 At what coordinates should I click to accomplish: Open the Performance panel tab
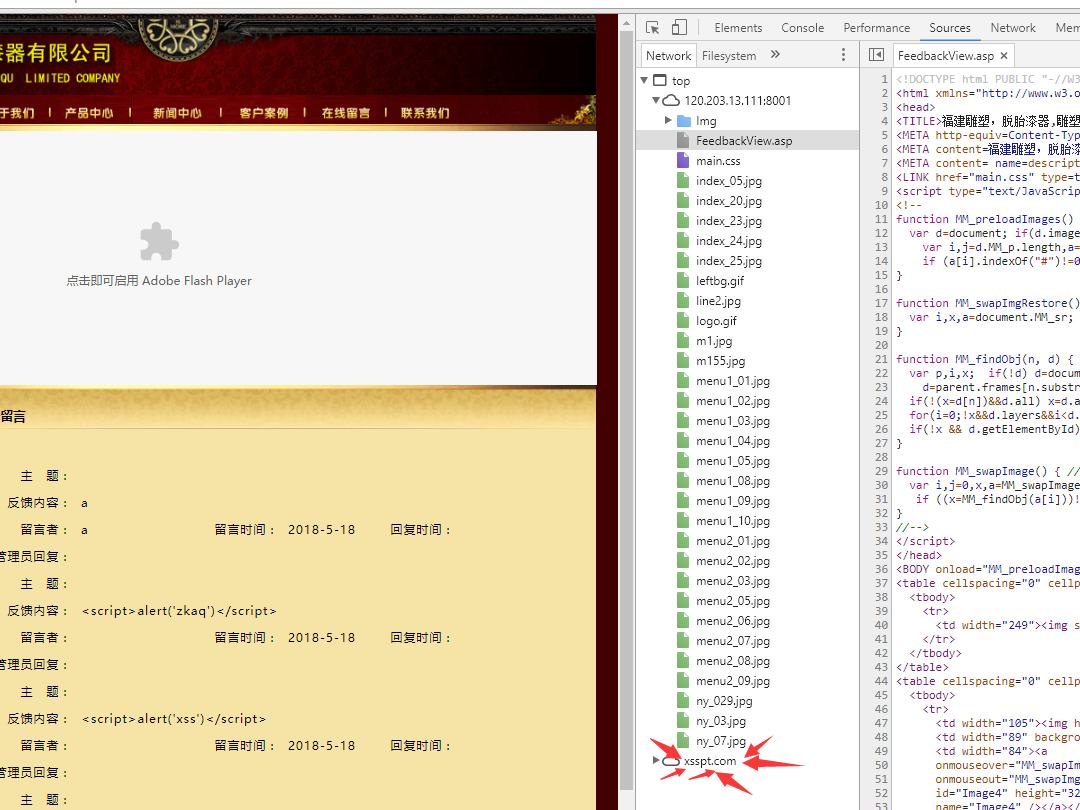click(x=876, y=28)
